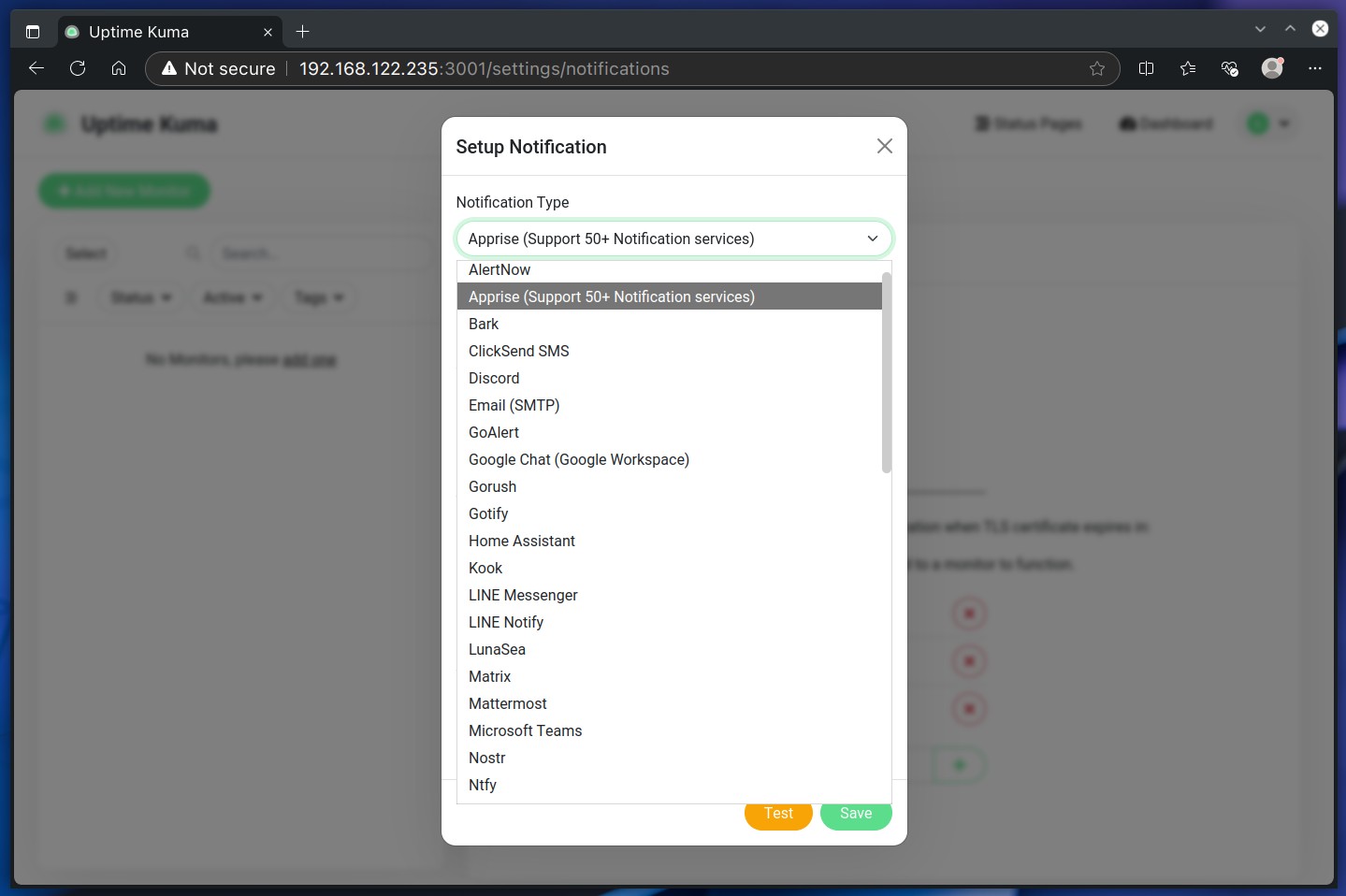Image resolution: width=1346 pixels, height=896 pixels.
Task: Select Mattermost option
Action: pyautogui.click(x=670, y=703)
